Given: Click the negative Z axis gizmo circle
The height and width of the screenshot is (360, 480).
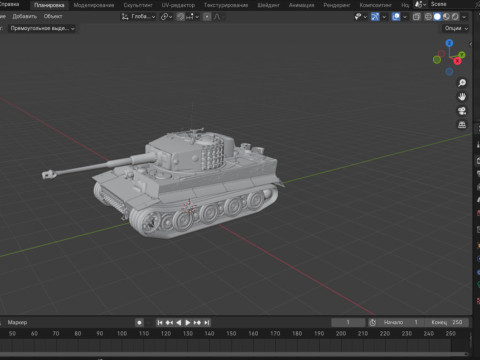Looking at the screenshot, I should [449, 71].
